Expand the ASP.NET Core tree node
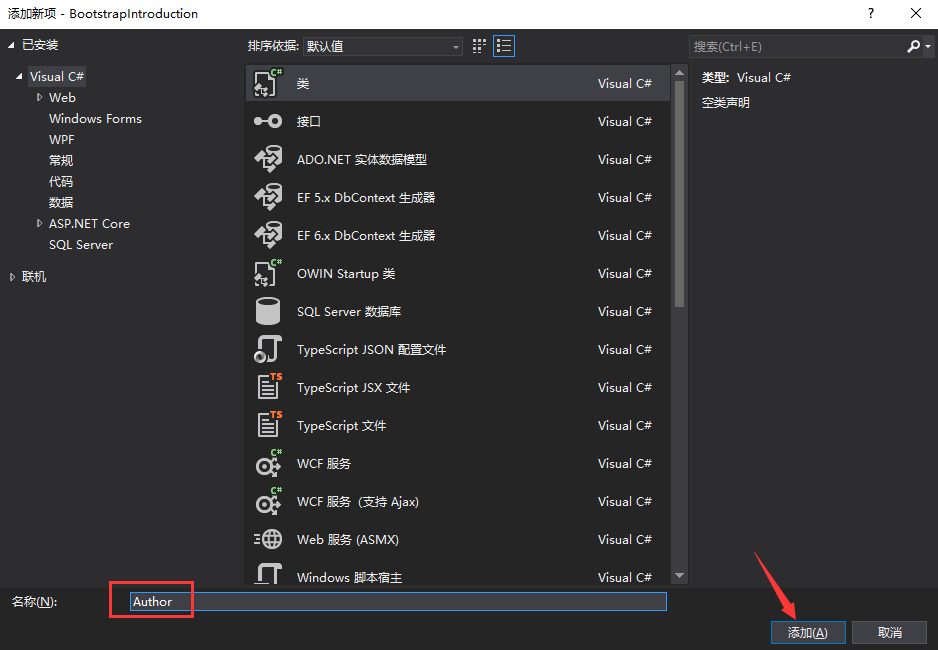Viewport: 938px width, 650px height. pyautogui.click(x=39, y=223)
